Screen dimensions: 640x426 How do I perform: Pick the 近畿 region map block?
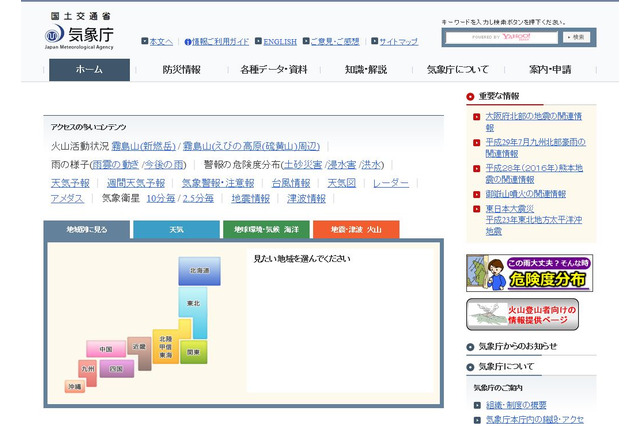point(139,347)
